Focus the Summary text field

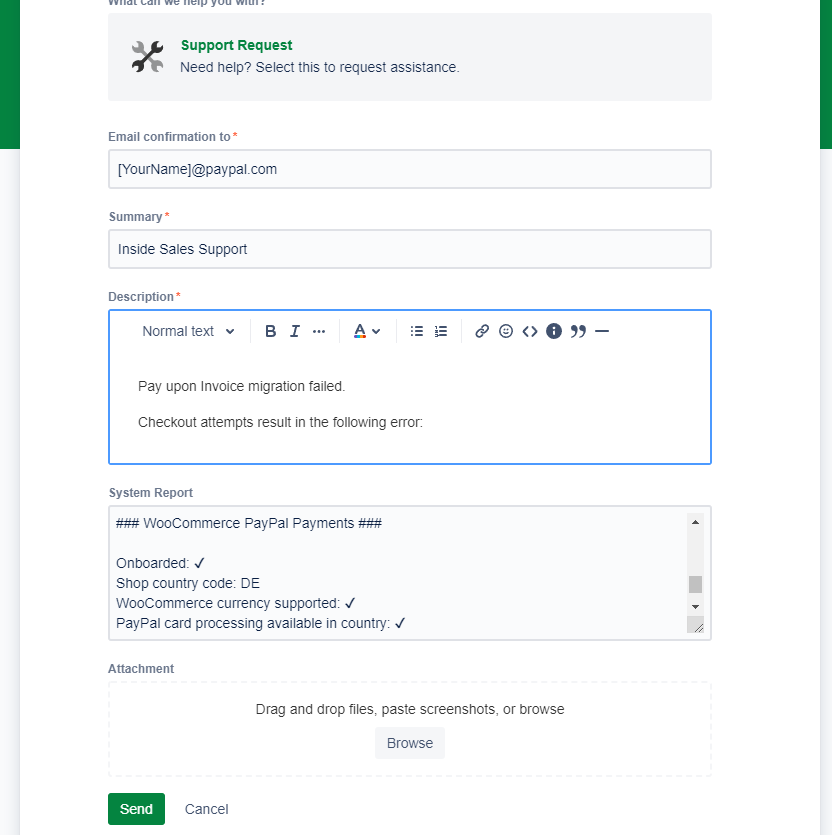pyautogui.click(x=410, y=249)
